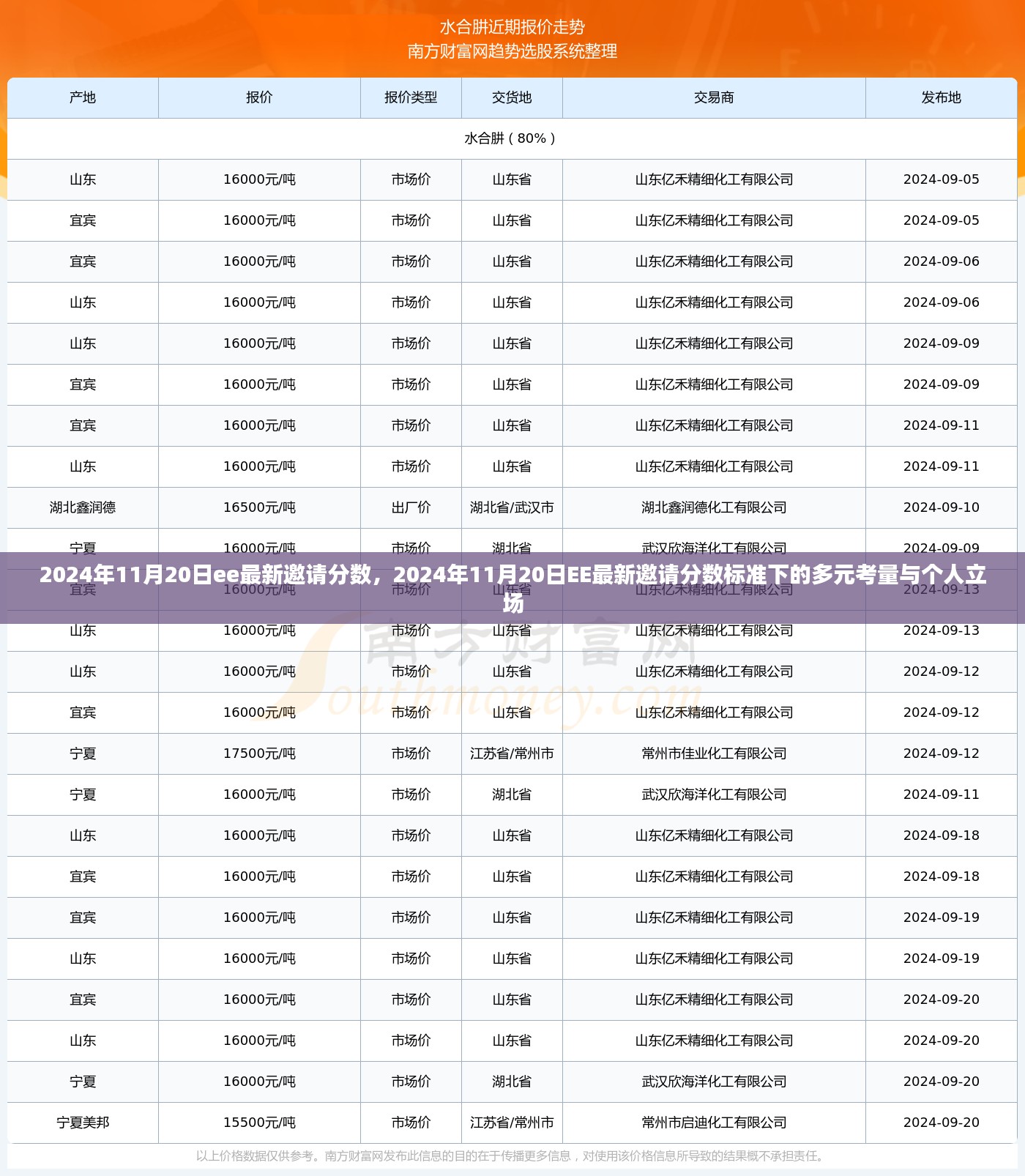Click the 报价类型 column header
The width and height of the screenshot is (1025, 1176).
click(x=411, y=97)
